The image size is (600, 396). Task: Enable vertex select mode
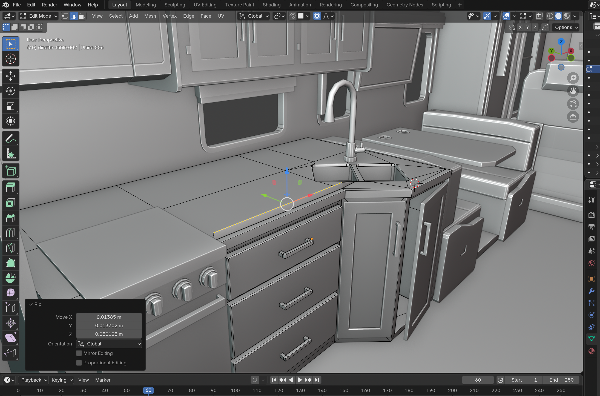65,16
